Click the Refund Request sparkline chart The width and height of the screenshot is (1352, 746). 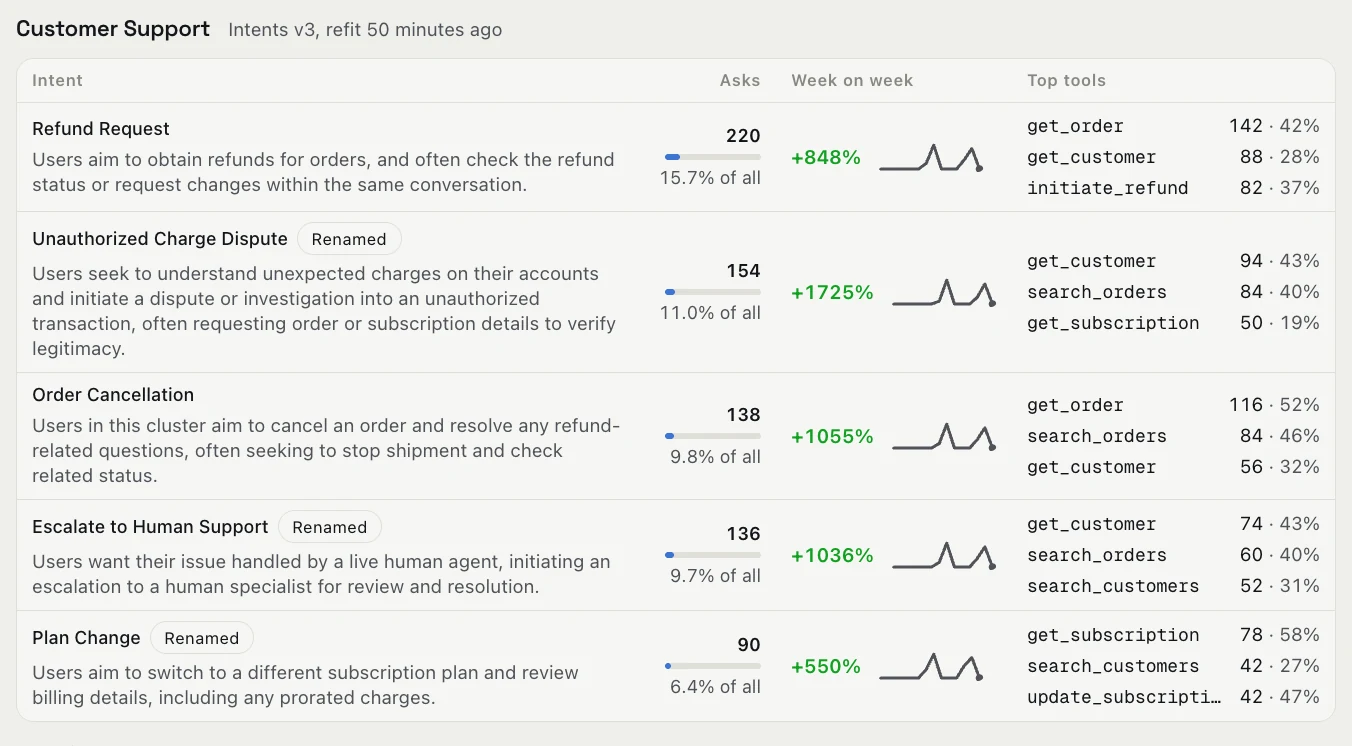931,158
